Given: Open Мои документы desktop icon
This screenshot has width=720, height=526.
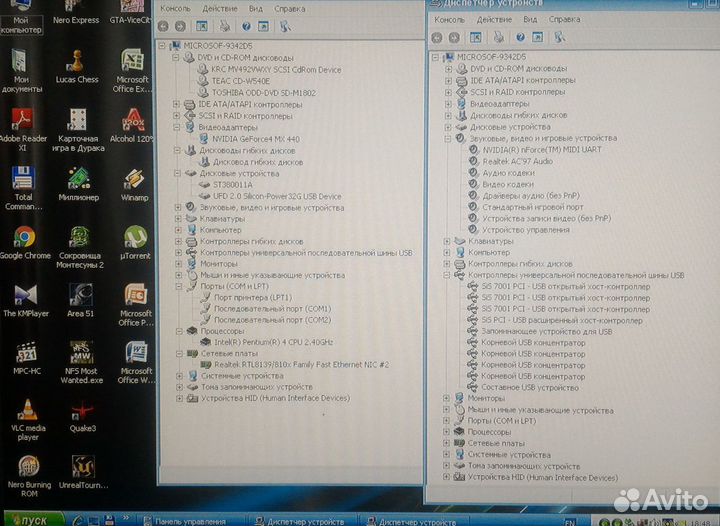Looking at the screenshot, I should click(x=21, y=71).
